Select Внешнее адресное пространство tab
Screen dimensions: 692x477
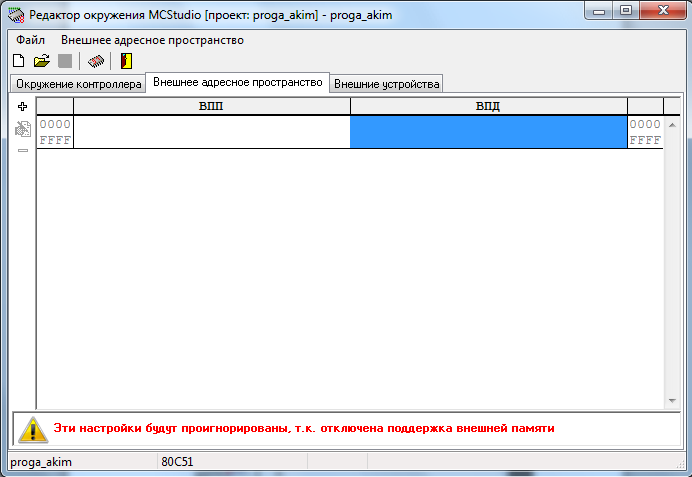tap(237, 83)
